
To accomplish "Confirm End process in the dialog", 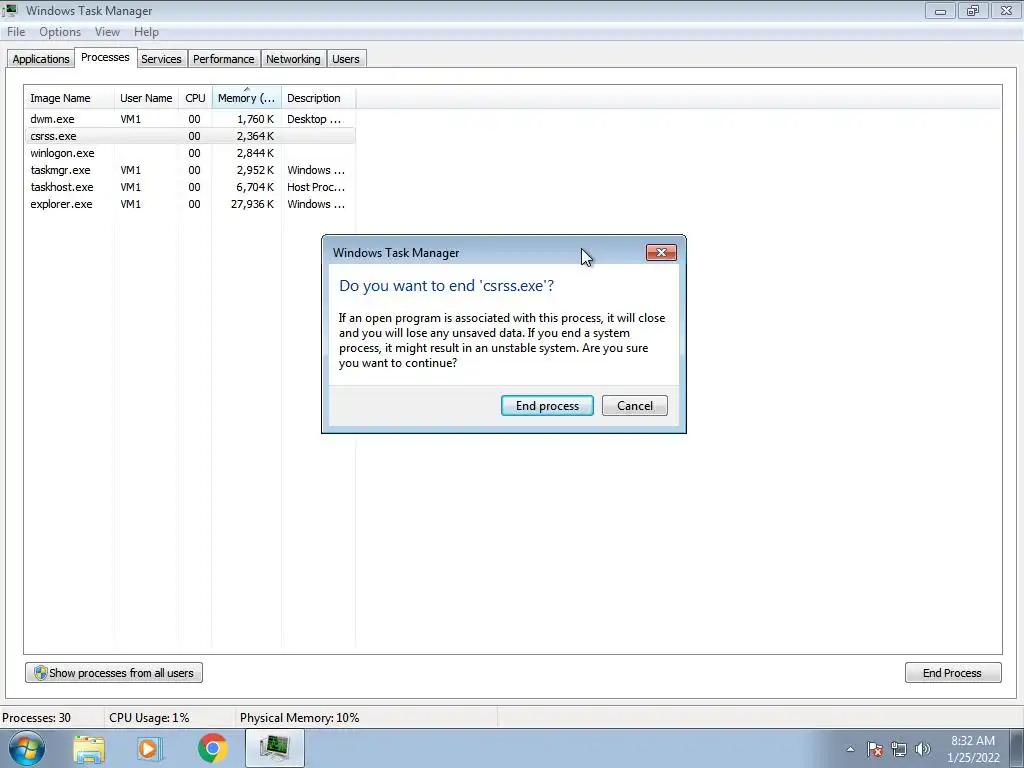I will click(547, 406).
